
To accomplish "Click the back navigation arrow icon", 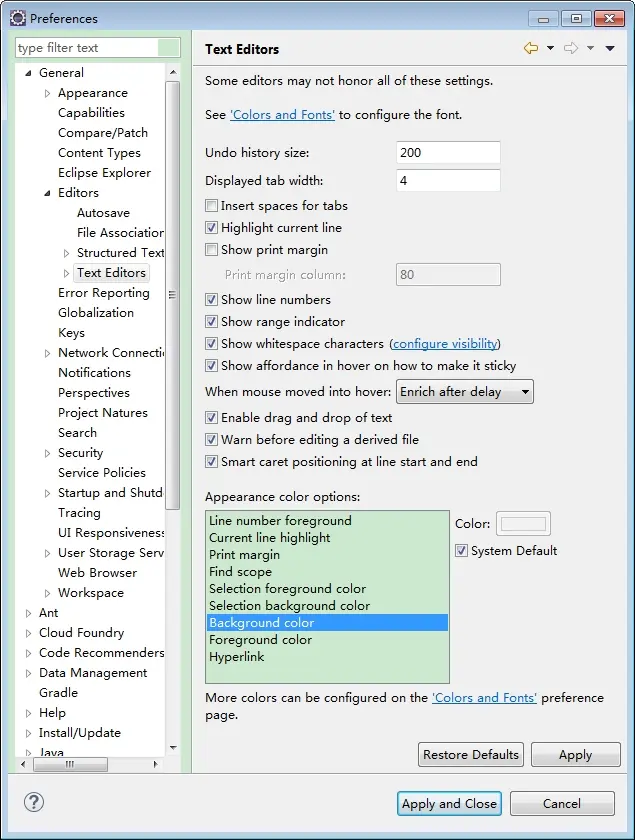I will [x=531, y=48].
